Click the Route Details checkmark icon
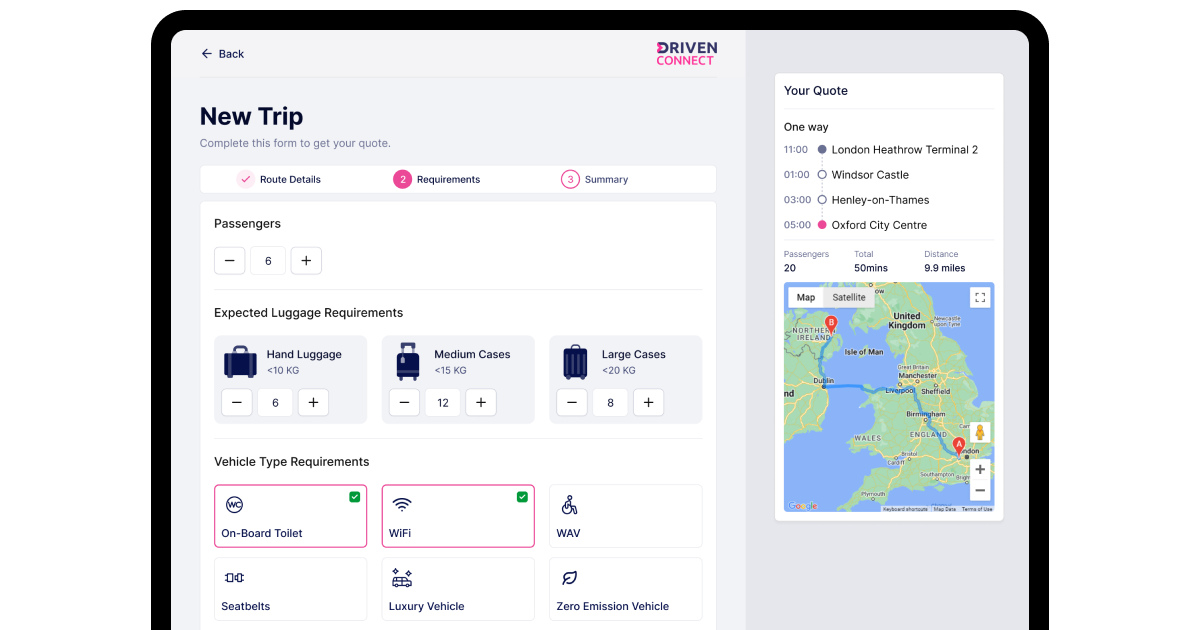1200x630 pixels. click(x=245, y=180)
